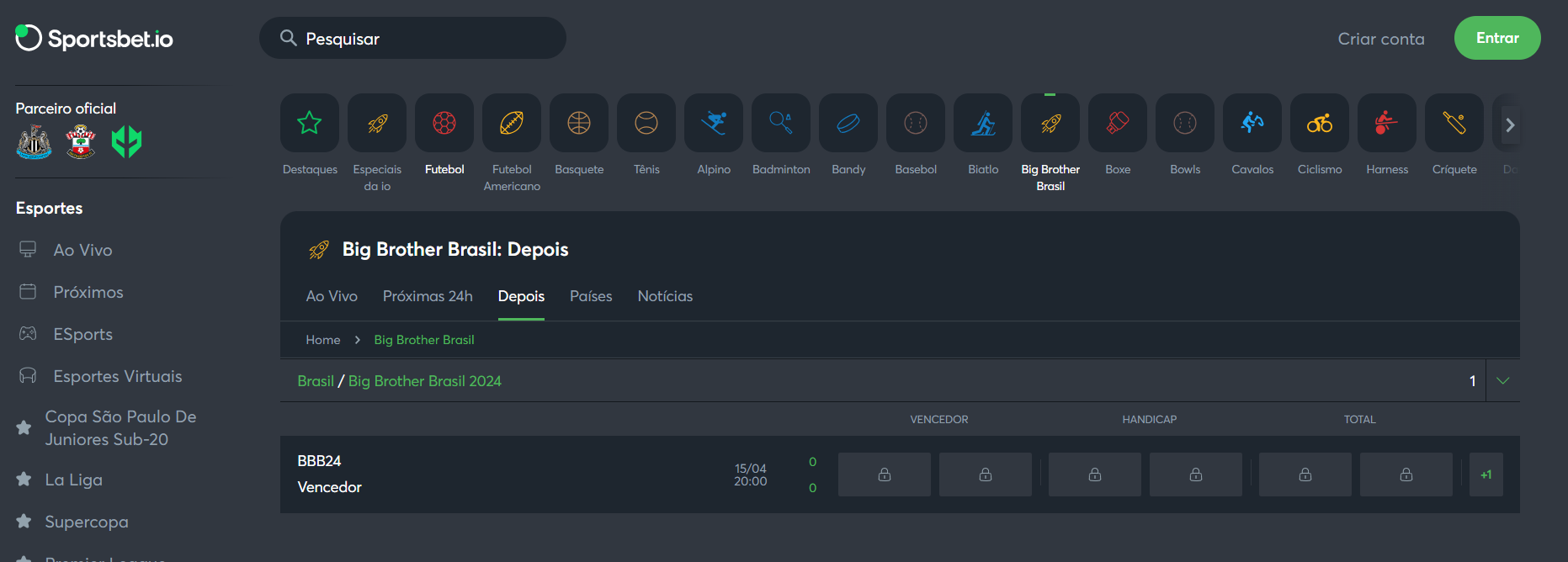Viewport: 1568px width, 562px height.
Task: Click the 15/04 20:00 event time
Action: pos(750,475)
